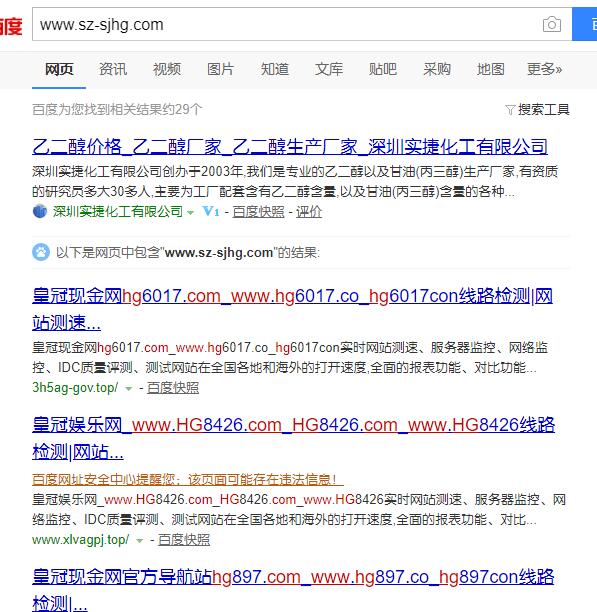Click the www.xlvagpj.top/ green URL
597x612 pixels.
click(81, 540)
